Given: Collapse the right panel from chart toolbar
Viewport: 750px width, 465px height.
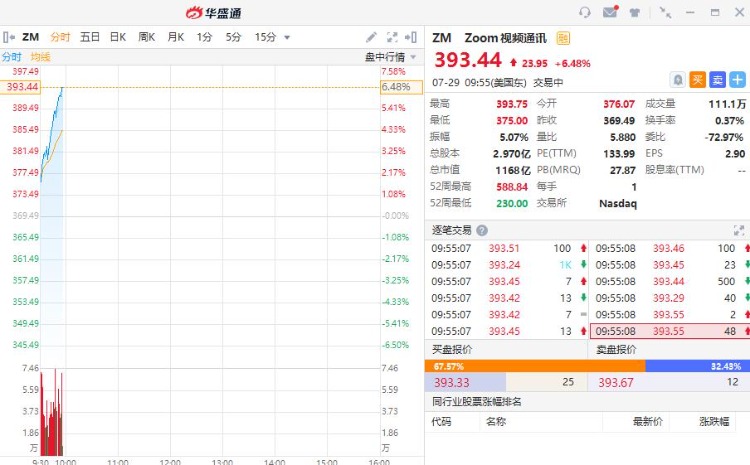Looking at the screenshot, I should 411,37.
